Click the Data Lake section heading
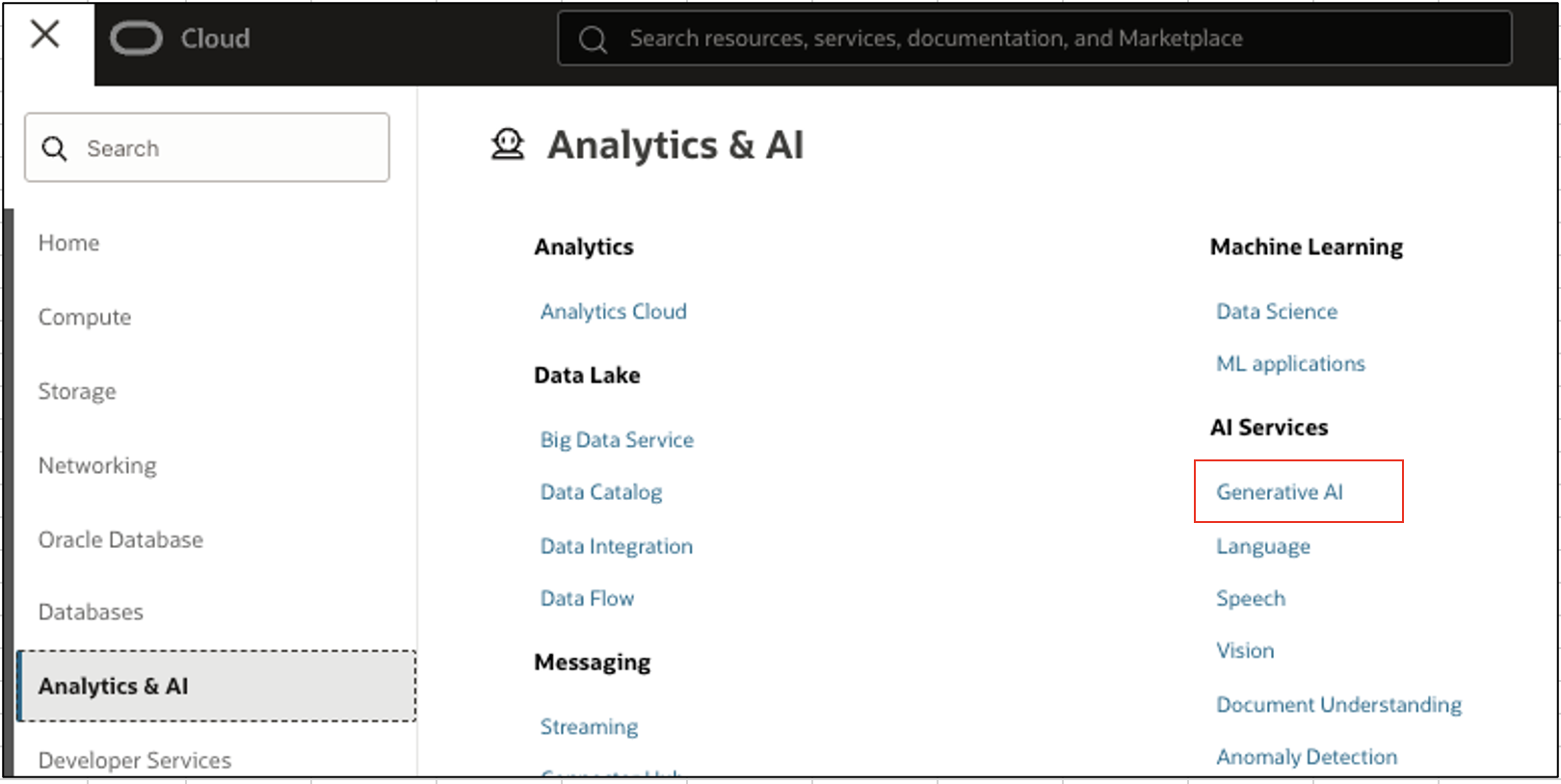The image size is (1561, 784). coord(587,375)
